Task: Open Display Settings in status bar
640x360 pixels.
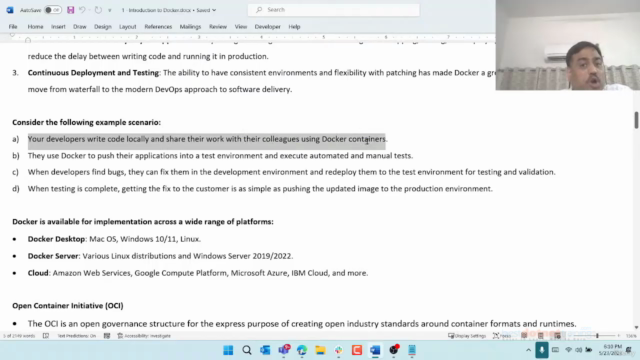Action: click(467, 336)
